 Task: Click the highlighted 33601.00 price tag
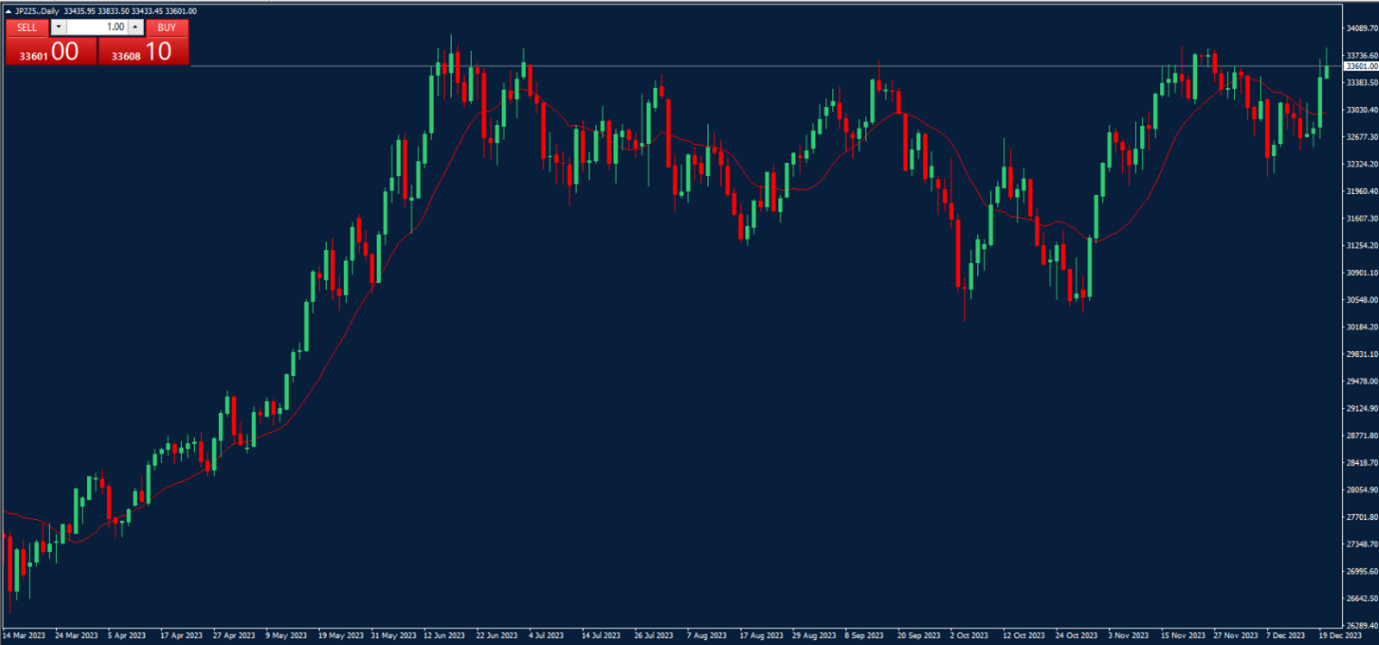[1361, 66]
